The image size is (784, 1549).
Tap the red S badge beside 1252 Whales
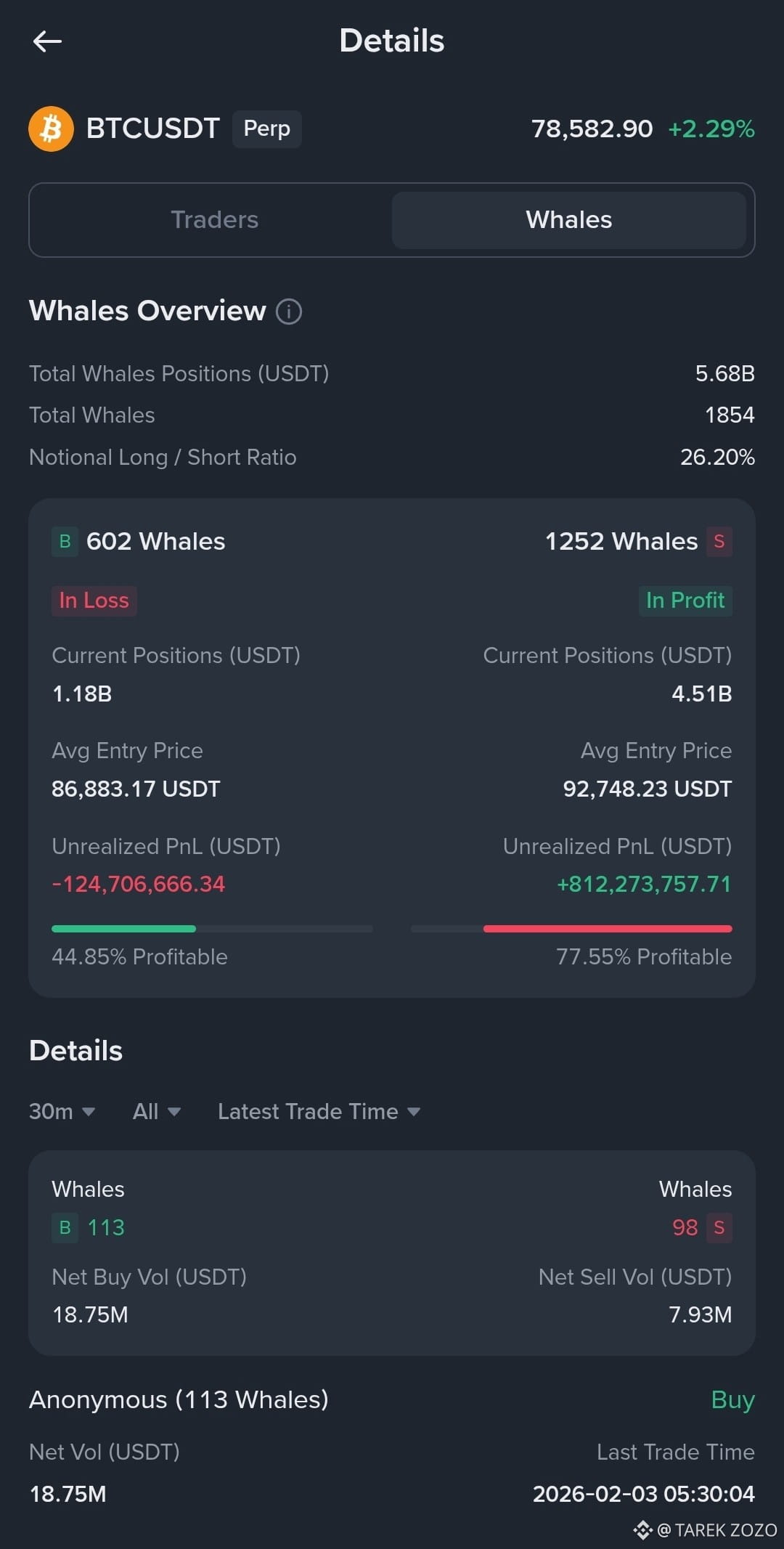(719, 542)
